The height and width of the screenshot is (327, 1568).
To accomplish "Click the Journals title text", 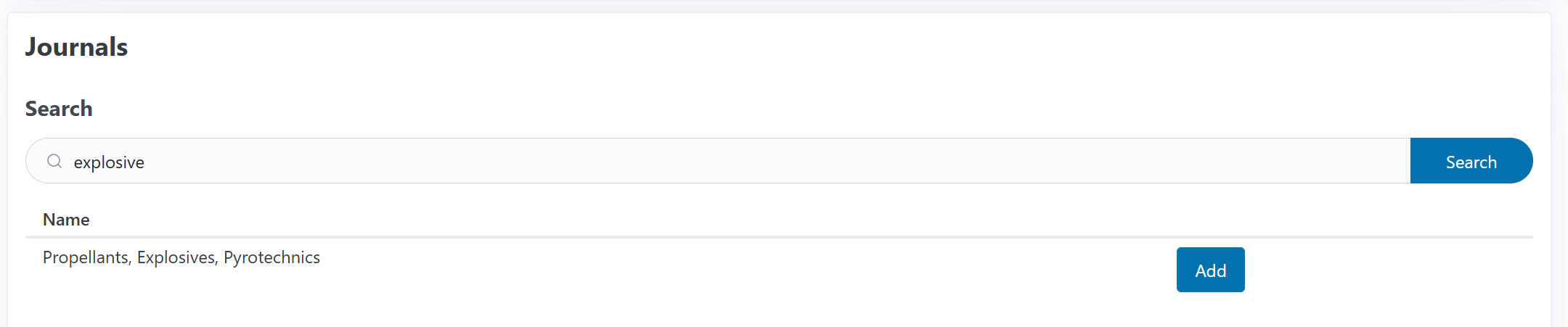I will (x=76, y=47).
